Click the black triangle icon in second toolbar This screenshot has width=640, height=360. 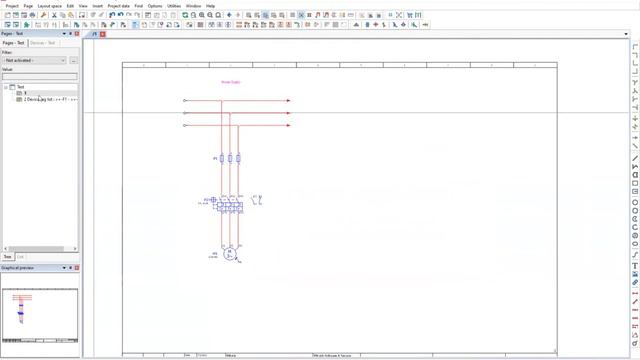point(356,25)
